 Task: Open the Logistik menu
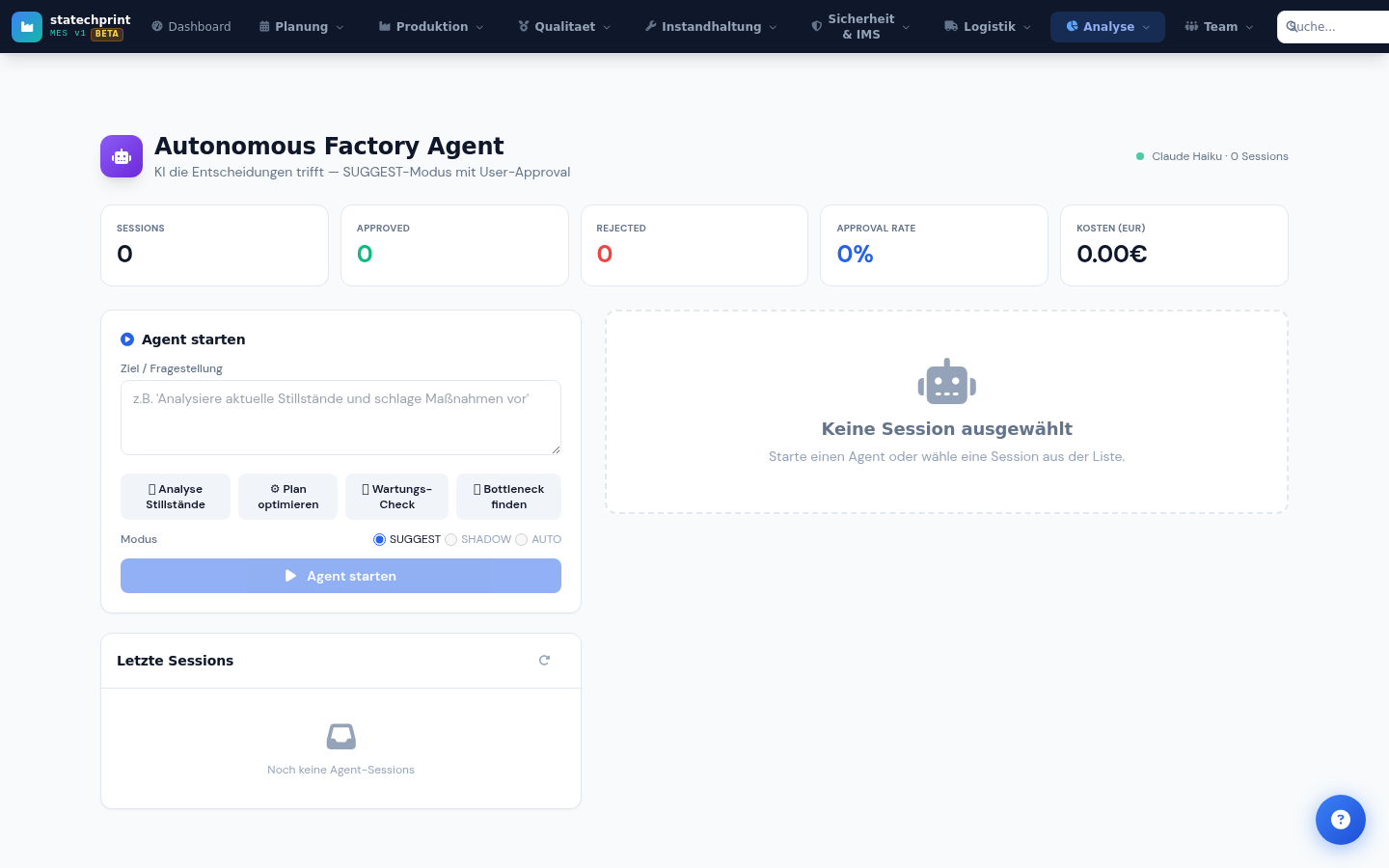pos(988,27)
